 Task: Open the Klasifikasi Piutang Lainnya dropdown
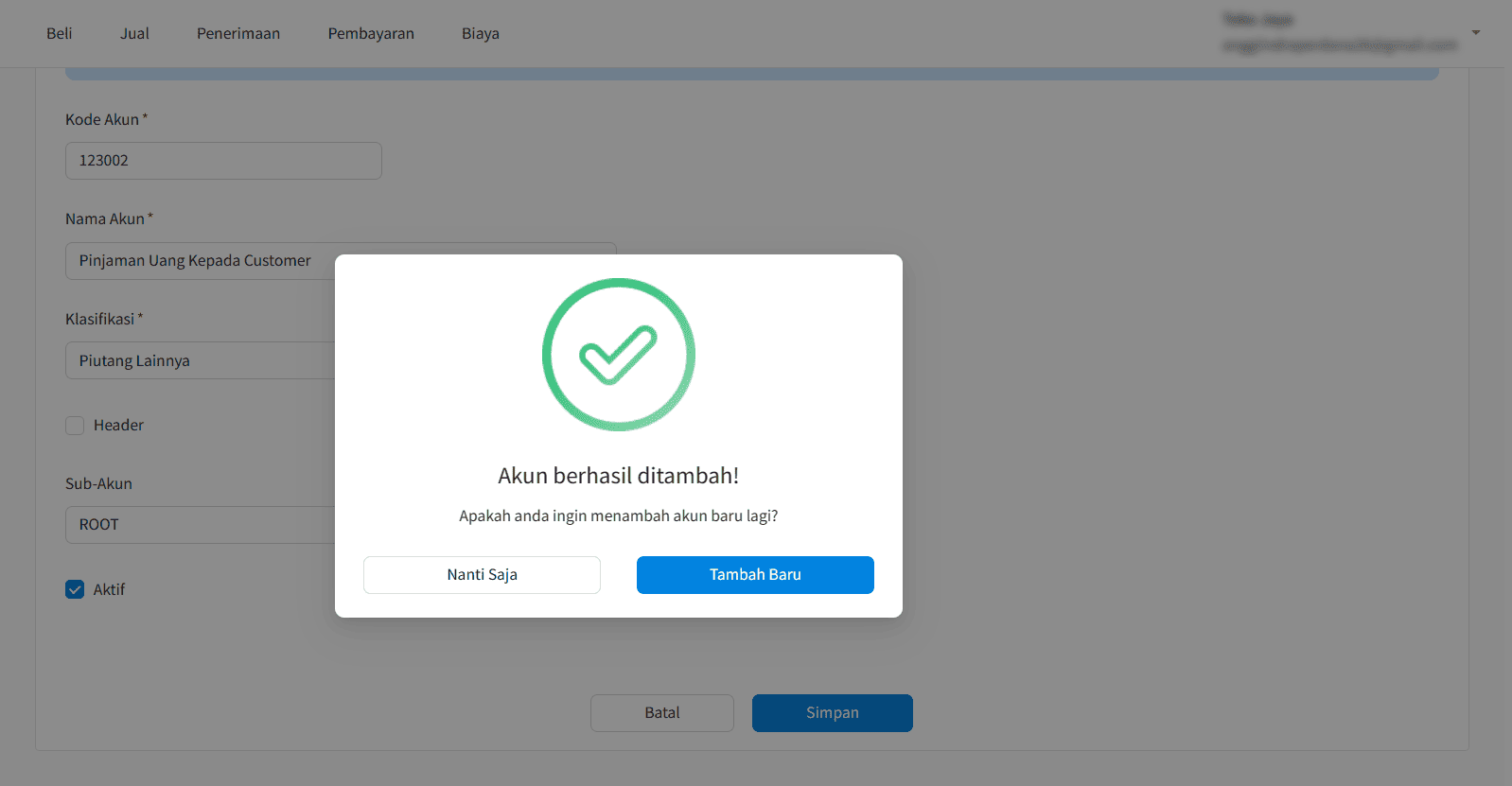tap(200, 360)
